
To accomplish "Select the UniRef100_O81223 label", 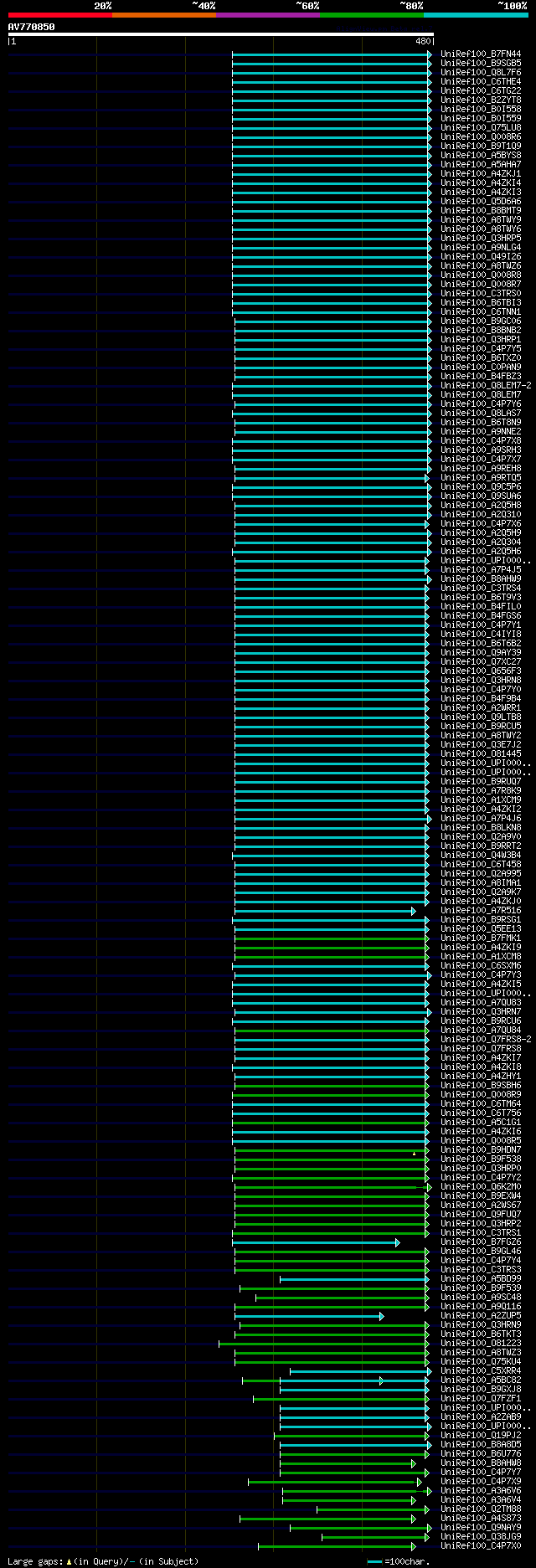I will (481, 1344).
